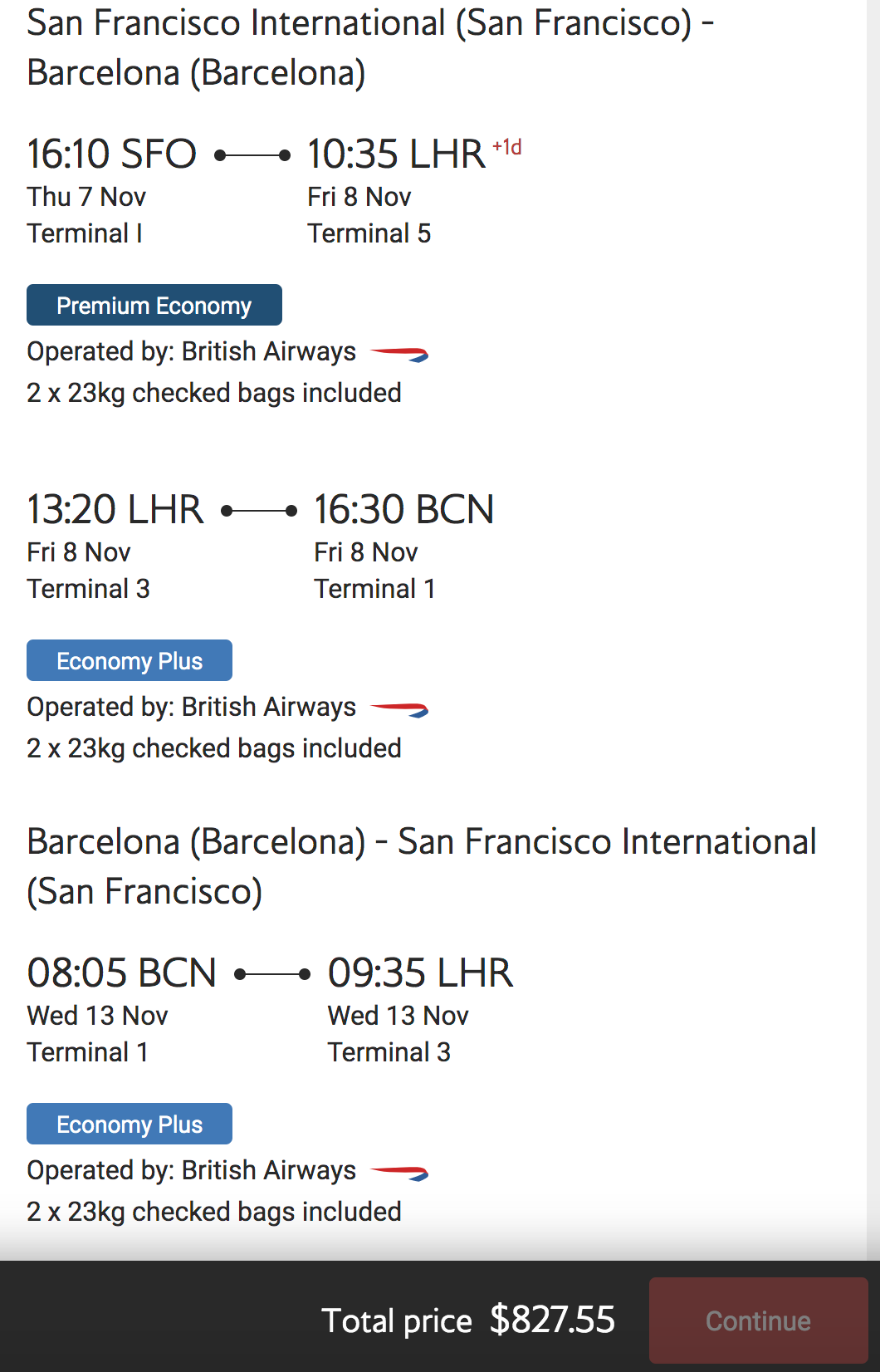This screenshot has height=1372, width=880.
Task: Click British Airways logo under LHR to BCN flight
Action: [399, 709]
